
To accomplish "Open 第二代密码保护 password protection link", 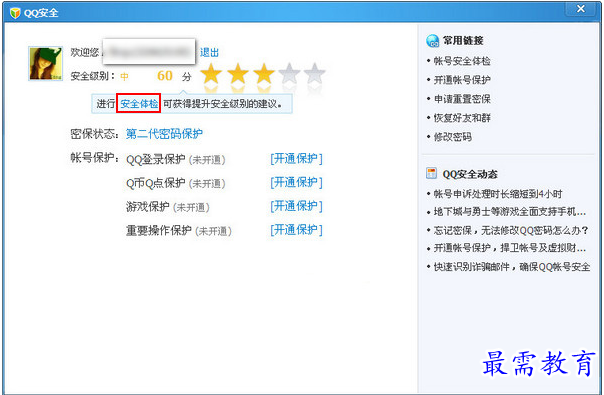I will 164,133.
